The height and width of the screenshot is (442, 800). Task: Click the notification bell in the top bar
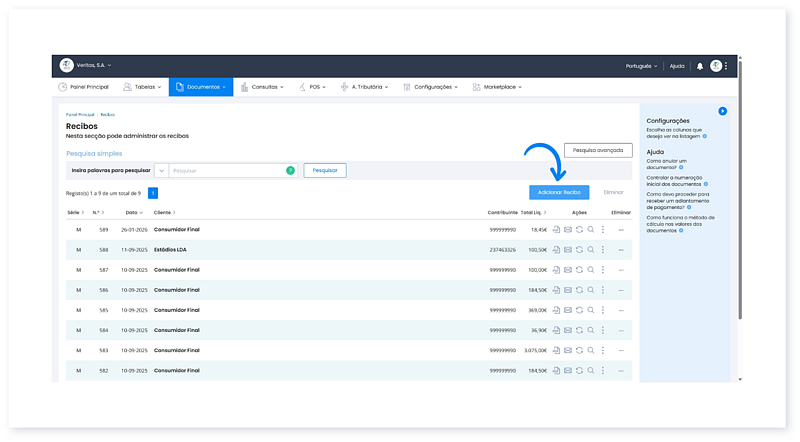[x=700, y=66]
